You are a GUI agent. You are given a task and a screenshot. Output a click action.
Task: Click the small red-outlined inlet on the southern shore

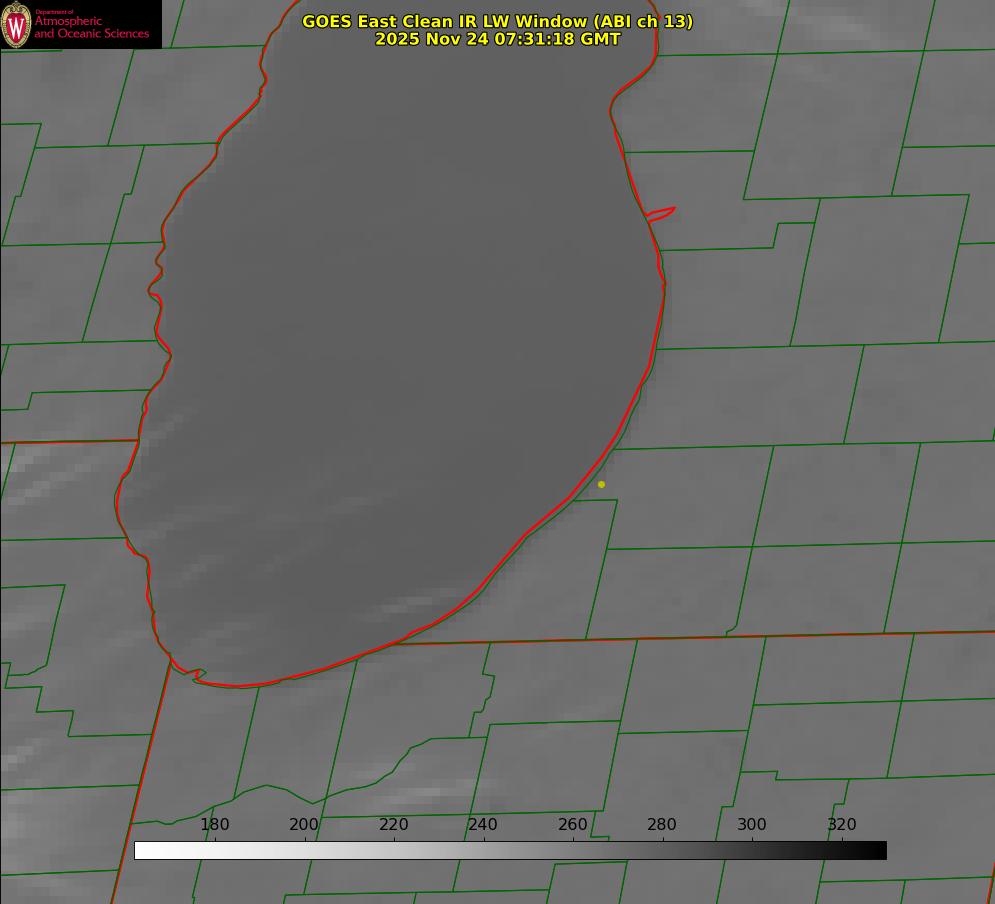[198, 675]
